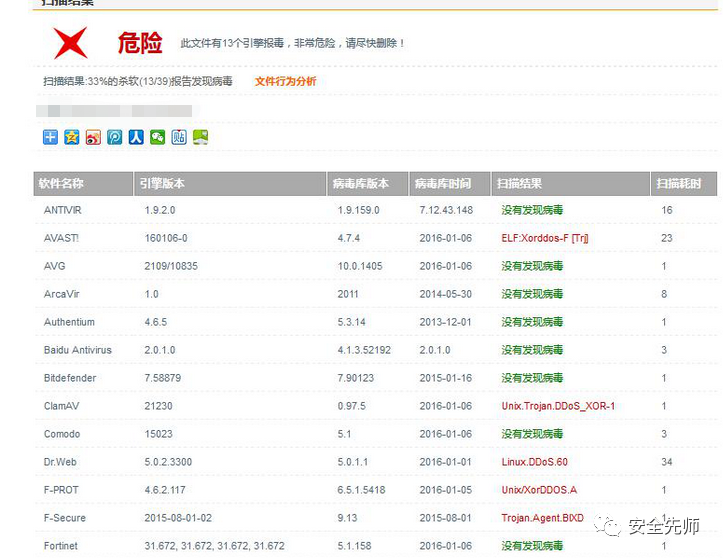Click Comodo's 没有发现病毒 result

point(532,434)
